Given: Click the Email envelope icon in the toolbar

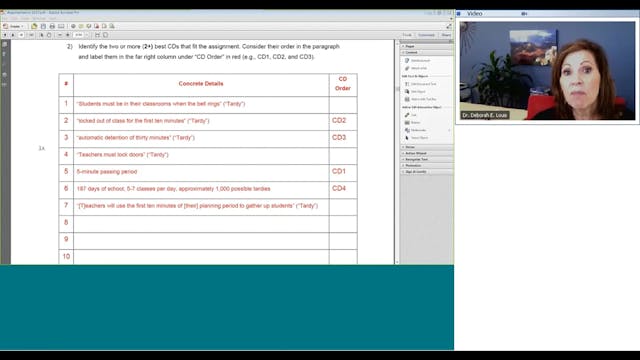Looking at the screenshot, I should tap(61, 26).
